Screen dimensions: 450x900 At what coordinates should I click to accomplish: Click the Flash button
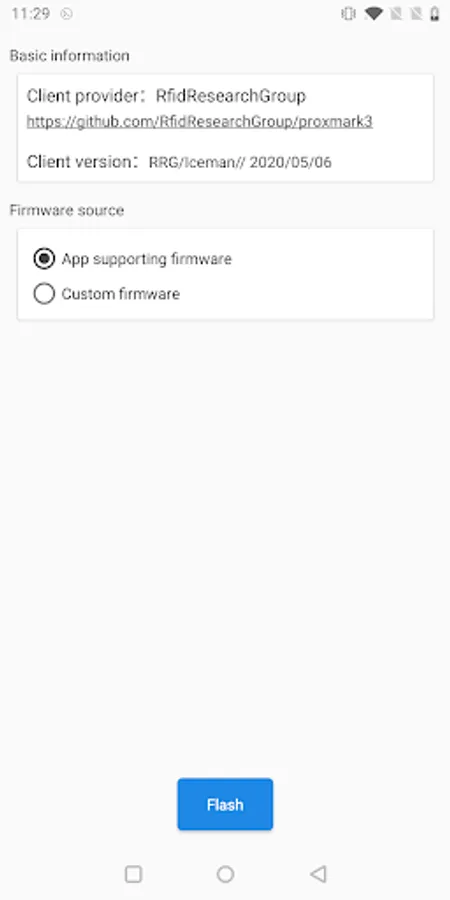(x=225, y=804)
